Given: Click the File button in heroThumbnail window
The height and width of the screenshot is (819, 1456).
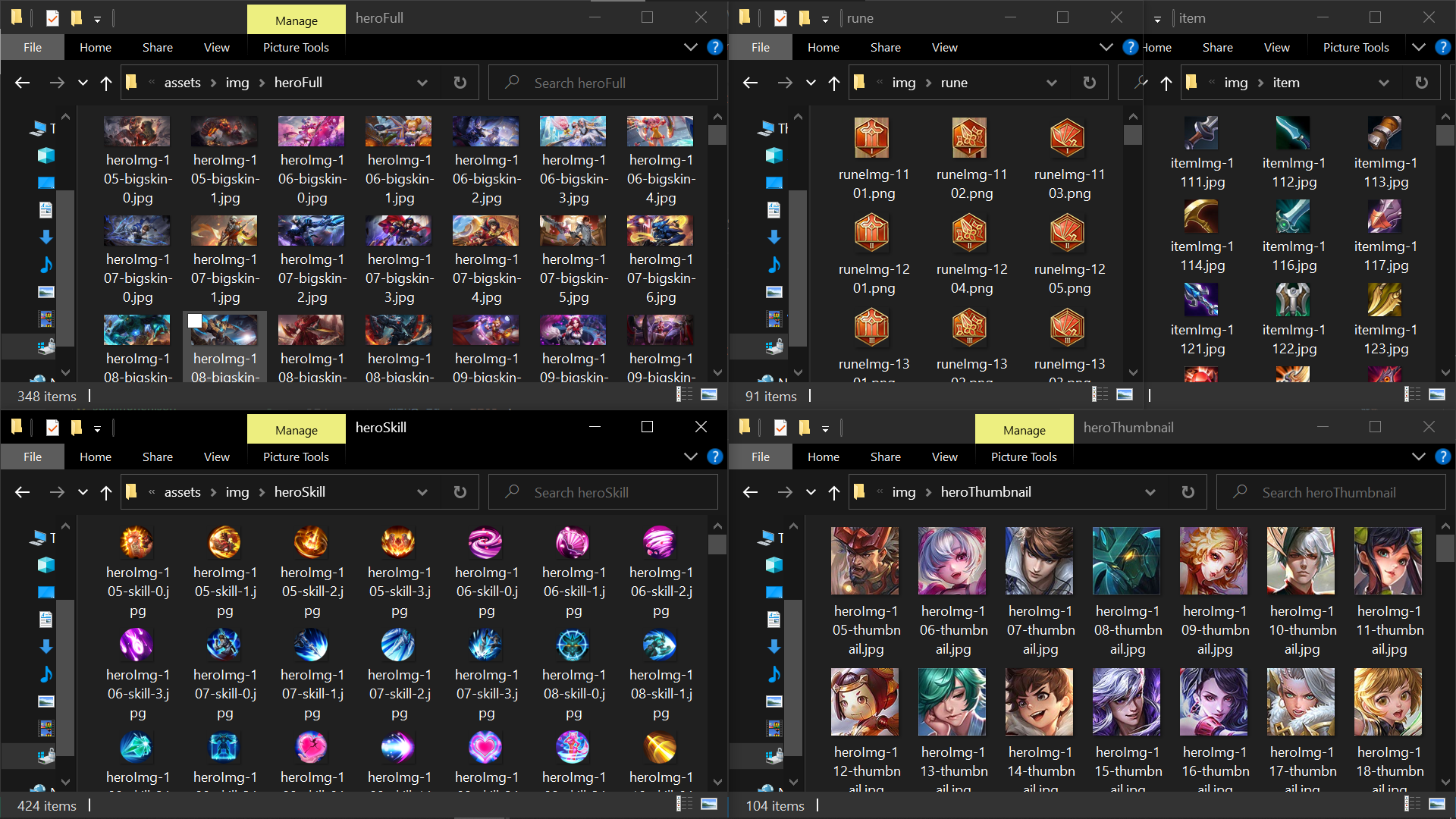Looking at the screenshot, I should coord(760,457).
